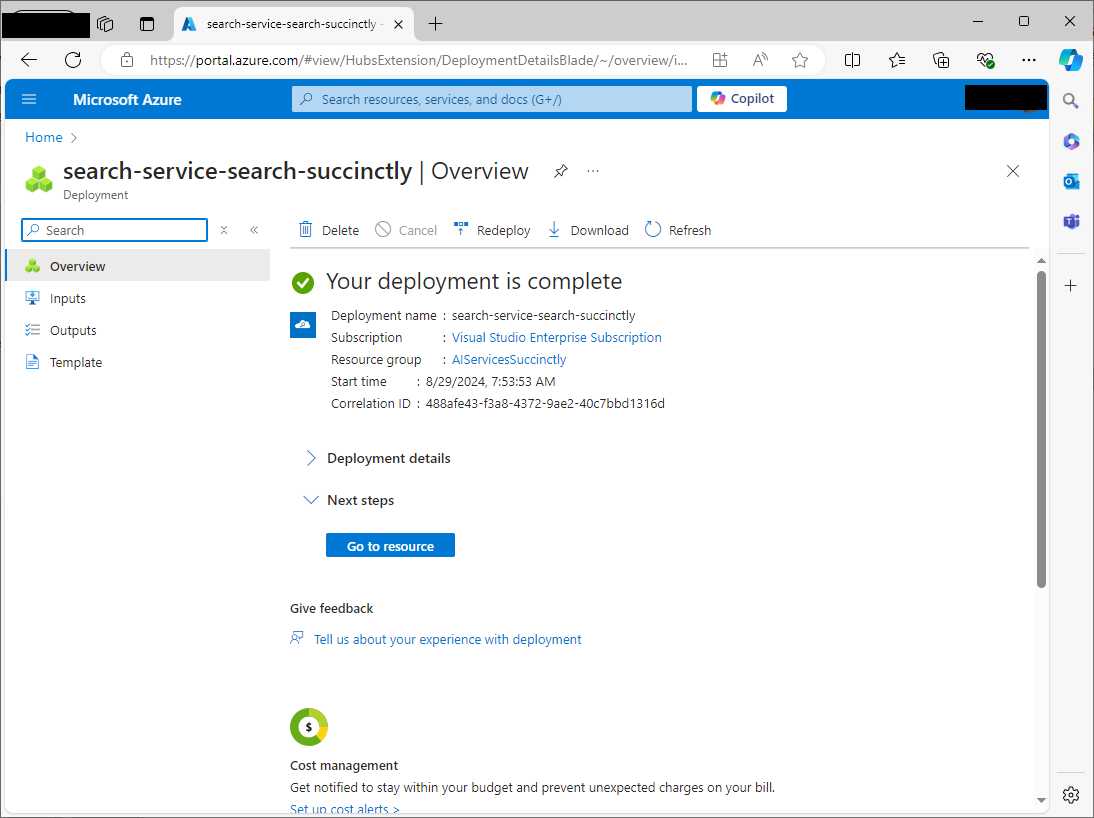Click the disabled Cancel toolbar button
This screenshot has width=1094, height=818.
(405, 230)
